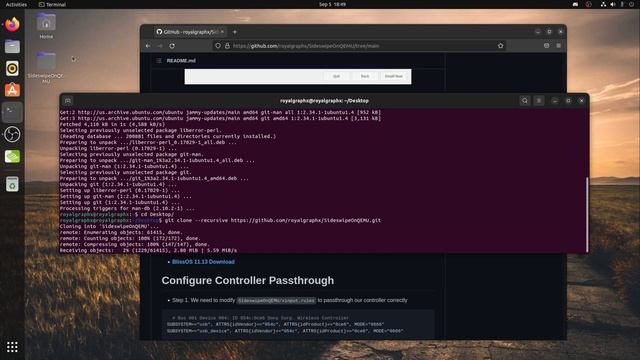This screenshot has width=640, height=360.
Task: Click the udev rules path code snippet in Step 1
Action: tap(276, 300)
